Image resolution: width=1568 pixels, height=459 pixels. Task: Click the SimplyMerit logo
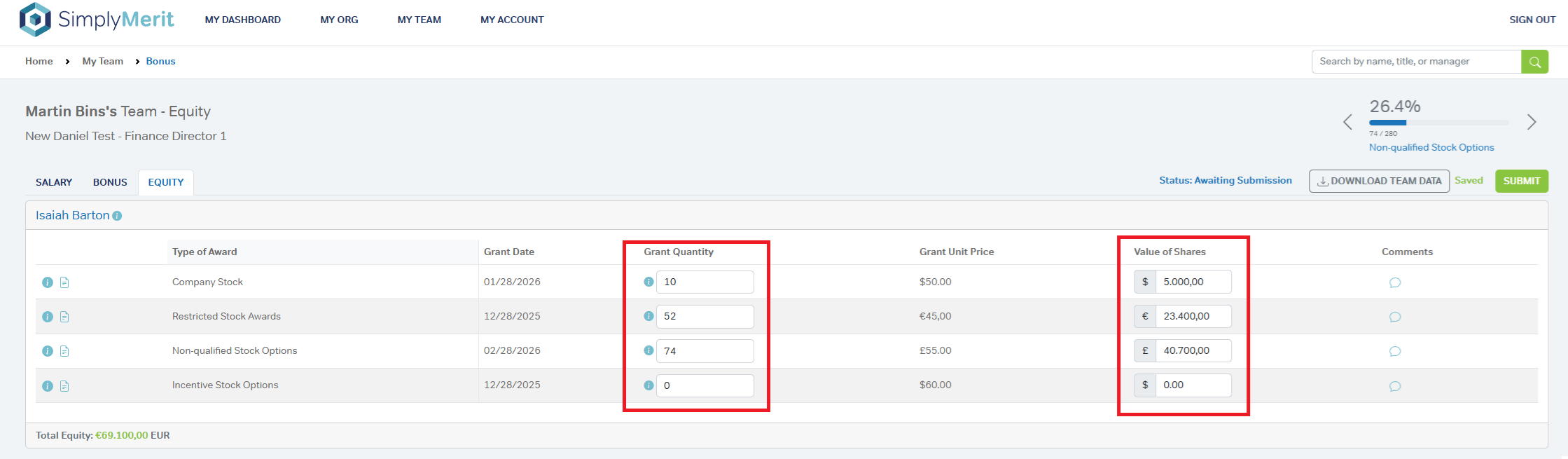pos(97,20)
